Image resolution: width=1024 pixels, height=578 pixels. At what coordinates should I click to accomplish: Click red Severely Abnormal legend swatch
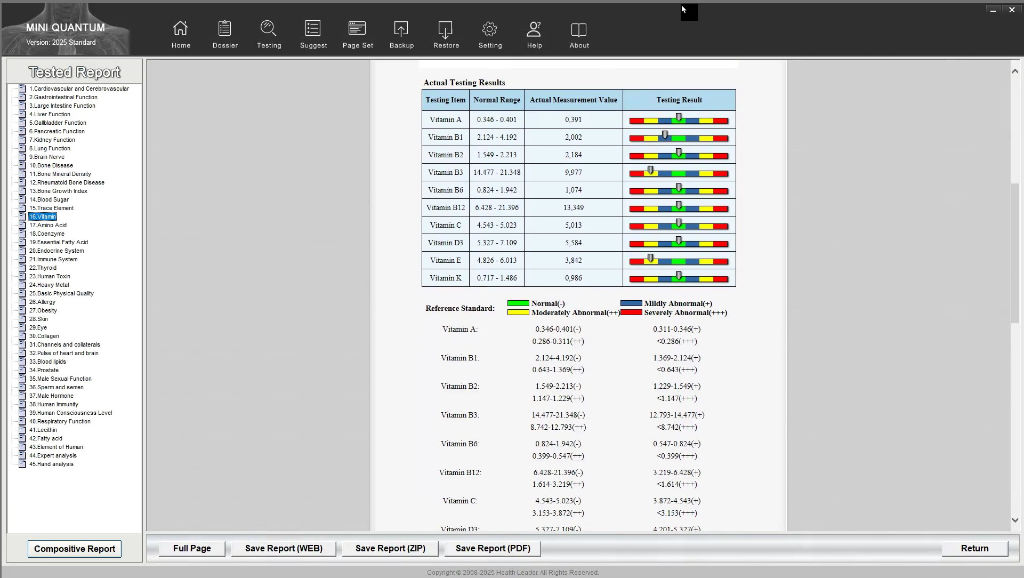click(x=631, y=312)
